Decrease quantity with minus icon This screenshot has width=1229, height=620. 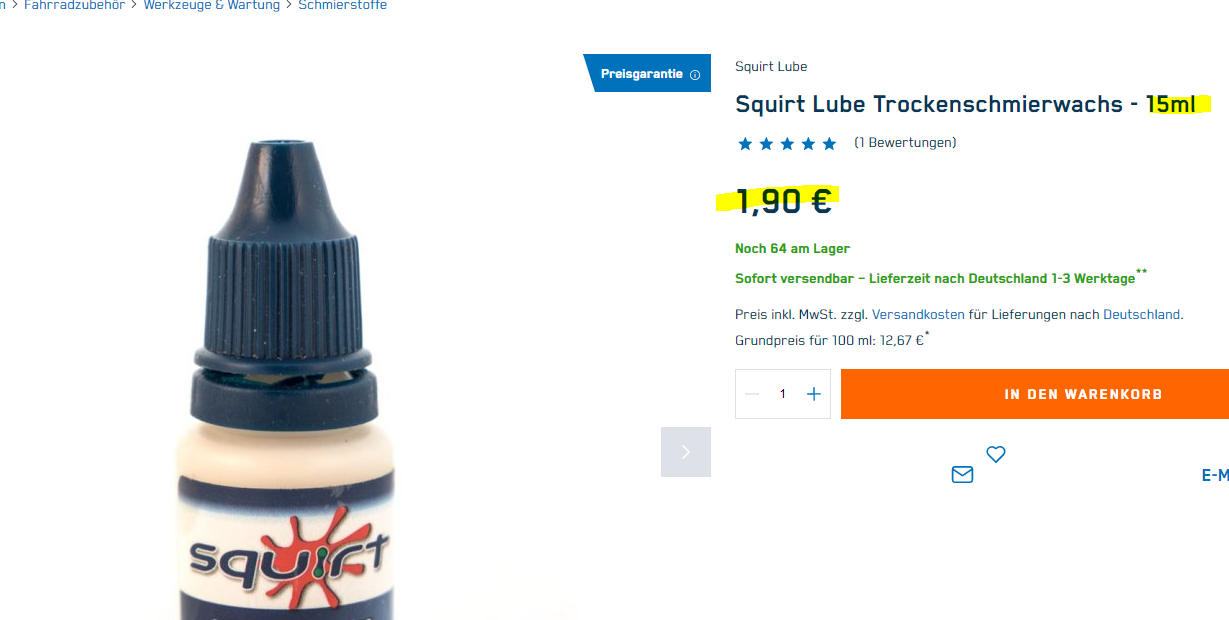[x=752, y=394]
